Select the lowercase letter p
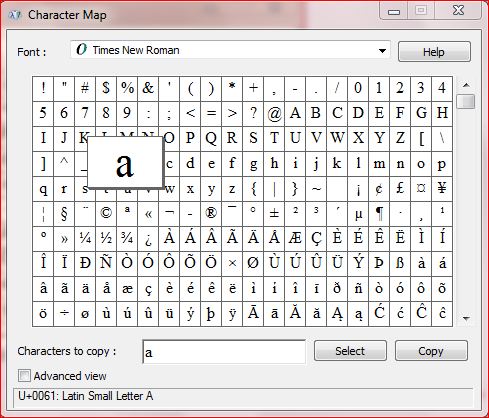Image resolution: width=489 pixels, height=418 pixels. click(x=442, y=163)
